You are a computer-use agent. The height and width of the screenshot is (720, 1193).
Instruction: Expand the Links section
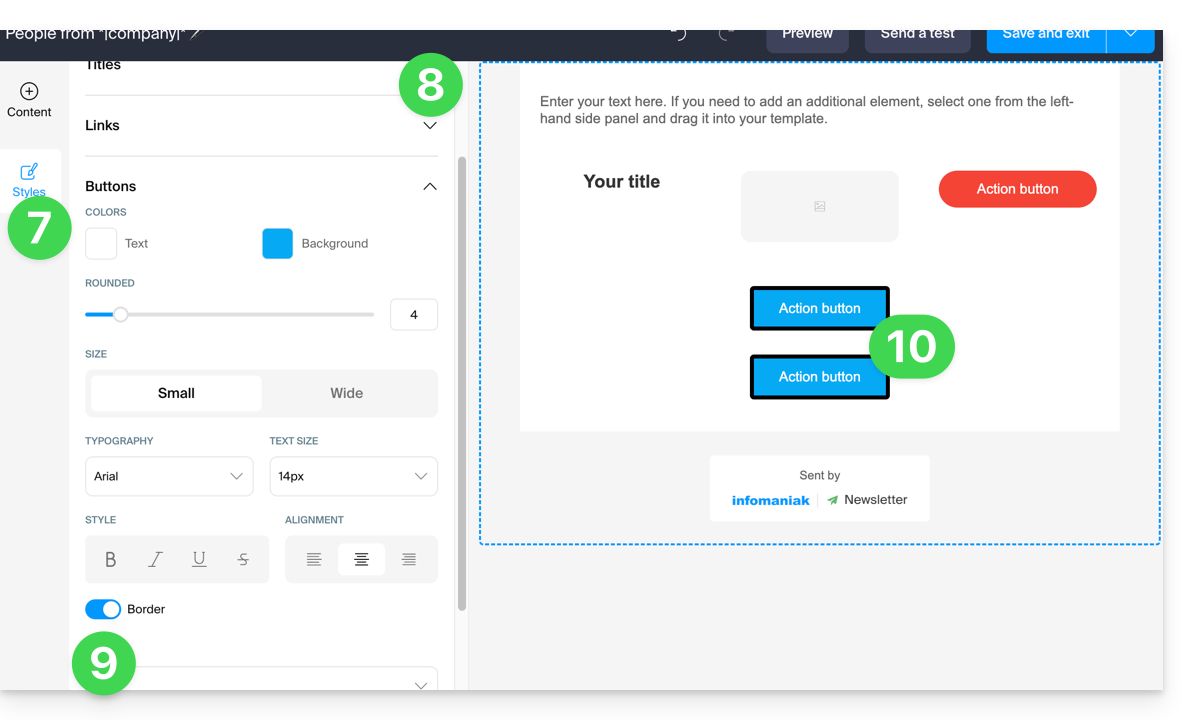pos(430,126)
